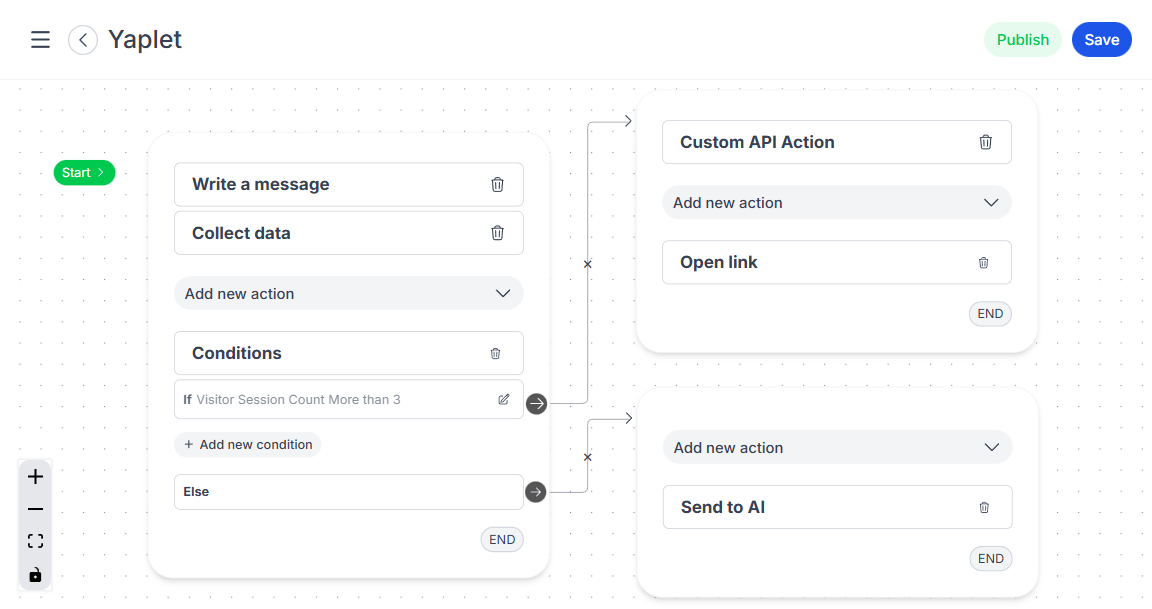1152x609 pixels.
Task: Click the Else branch arrow connector
Action: point(536,492)
